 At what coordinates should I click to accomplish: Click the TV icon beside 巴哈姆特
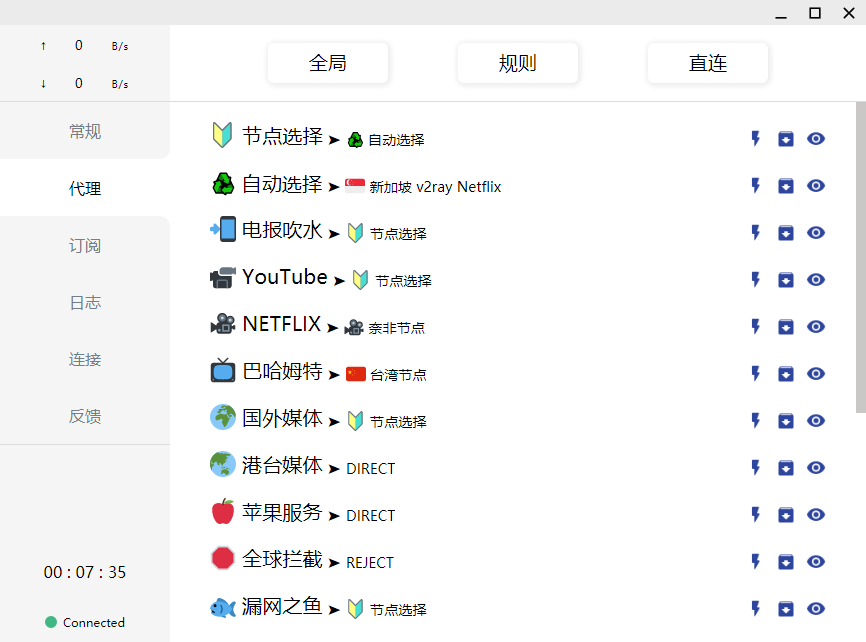223,370
